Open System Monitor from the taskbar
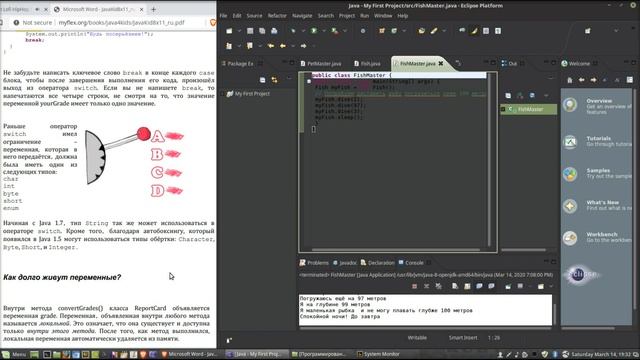The image size is (640, 360). pos(378,354)
